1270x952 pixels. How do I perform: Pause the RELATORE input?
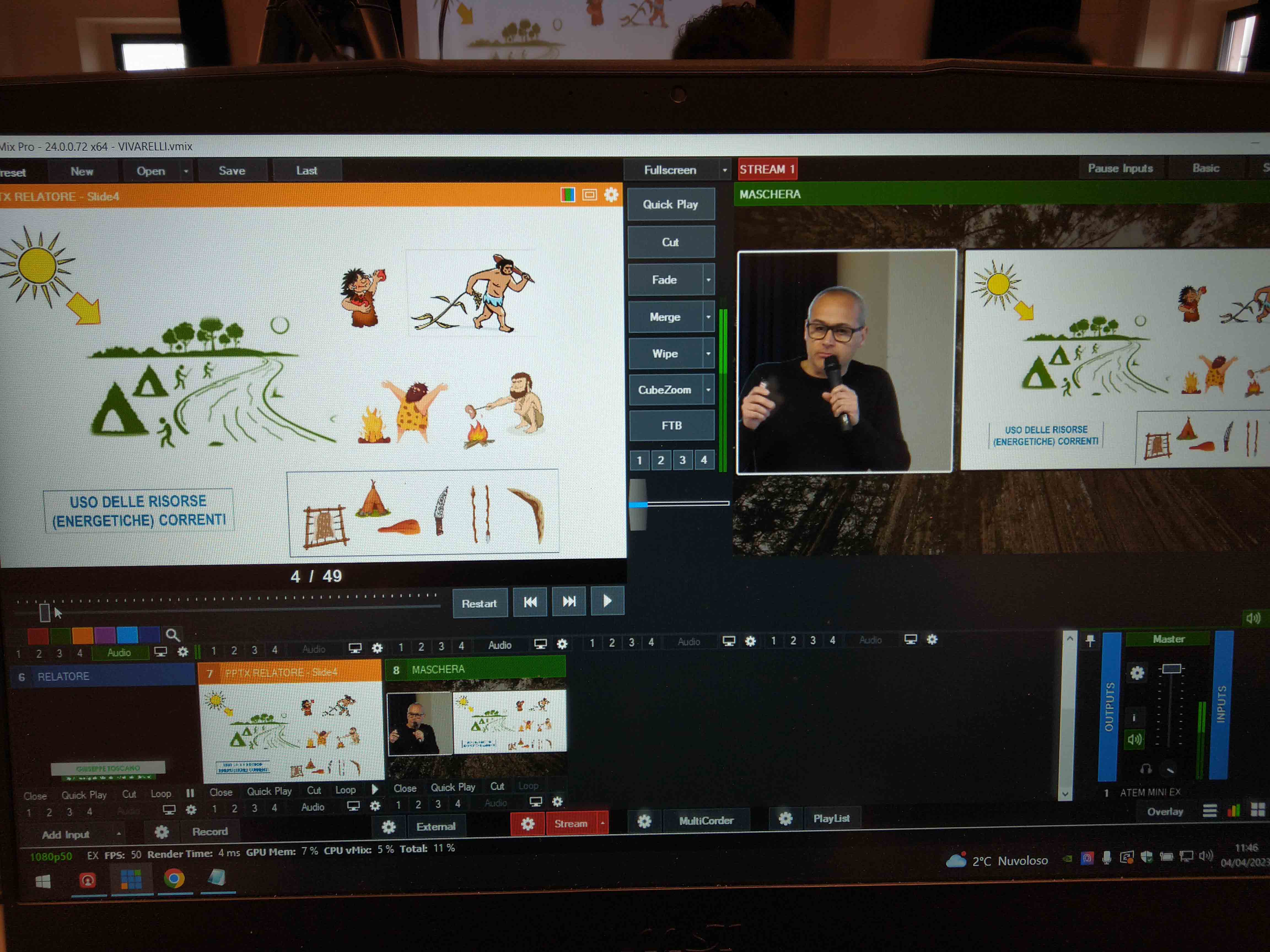click(190, 793)
